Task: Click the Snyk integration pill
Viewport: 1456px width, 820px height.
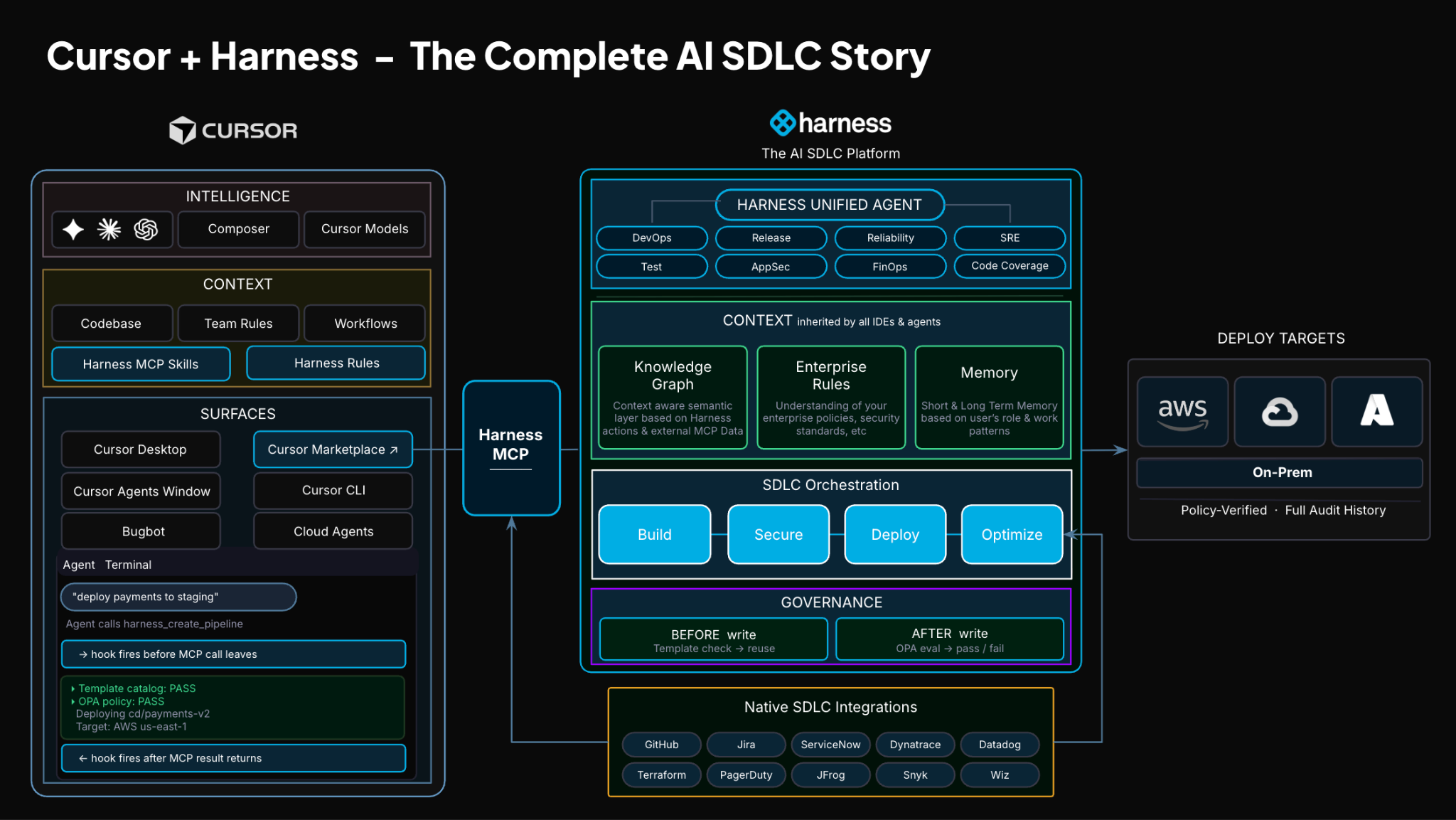Action: click(x=915, y=775)
